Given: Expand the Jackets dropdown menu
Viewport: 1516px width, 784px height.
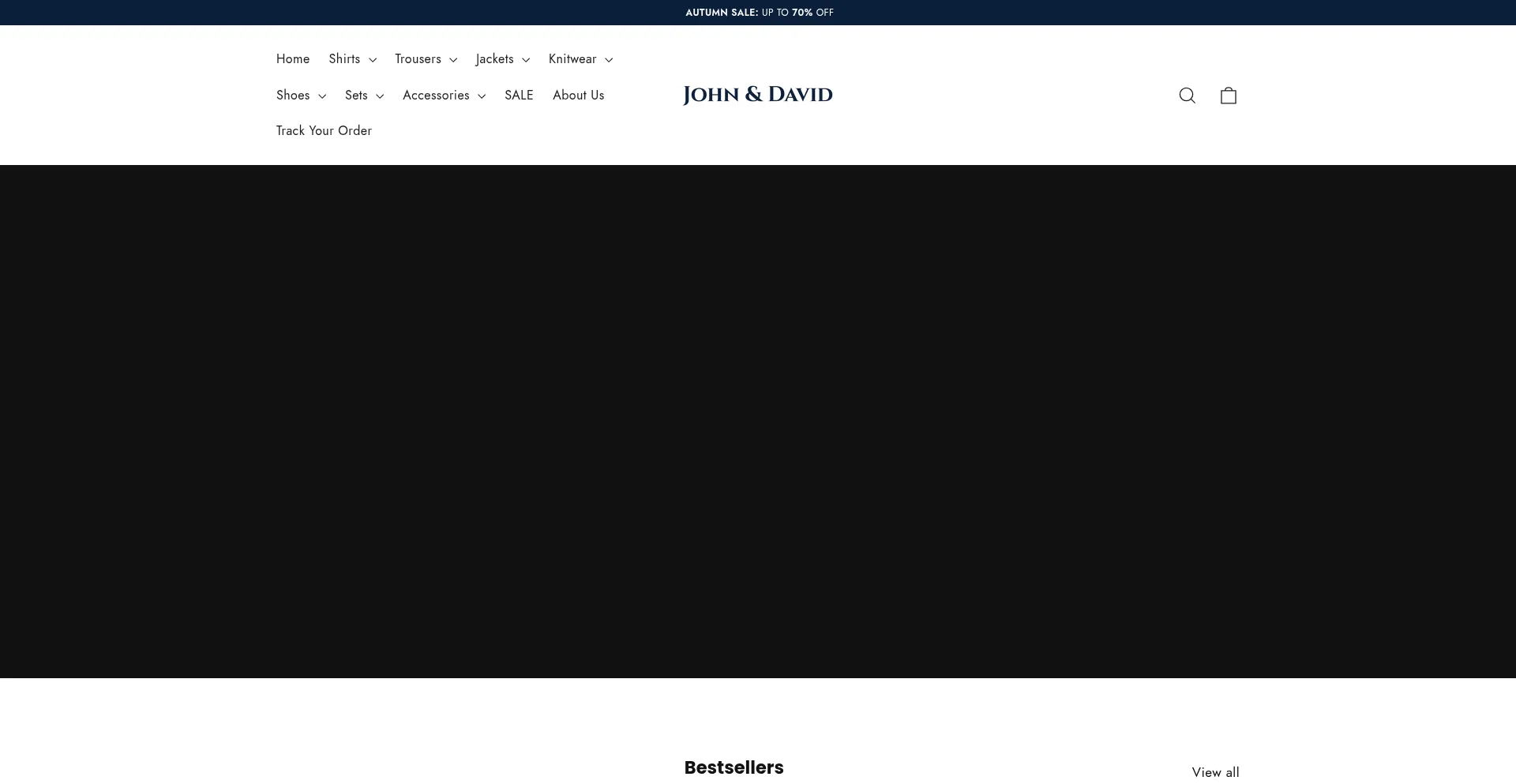Looking at the screenshot, I should [x=502, y=59].
